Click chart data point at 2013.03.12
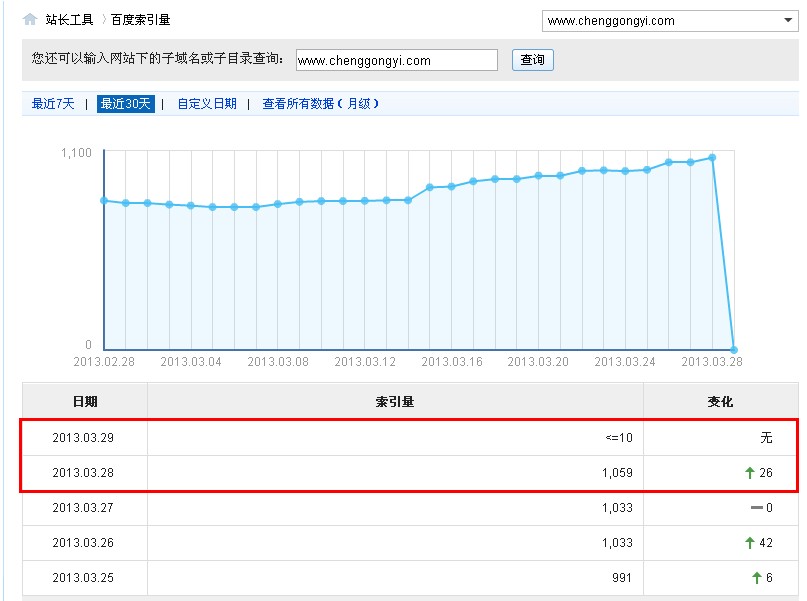This screenshot has width=807, height=601. pyautogui.click(x=365, y=201)
